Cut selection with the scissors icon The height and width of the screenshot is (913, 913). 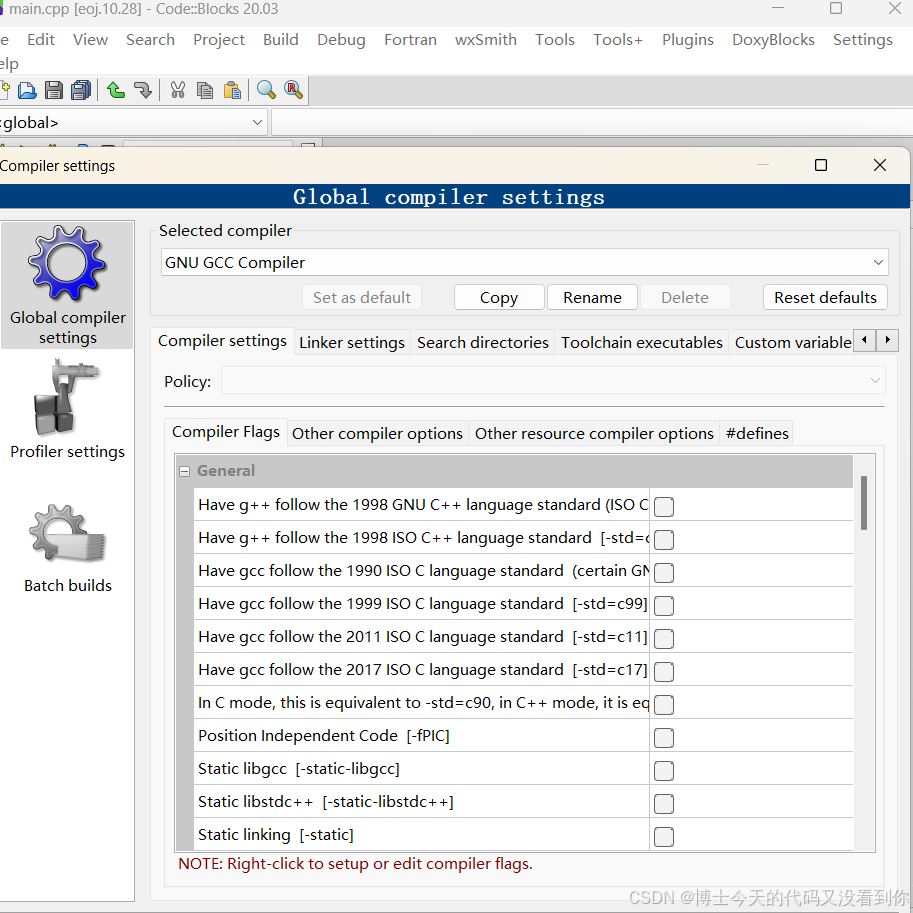(x=178, y=90)
